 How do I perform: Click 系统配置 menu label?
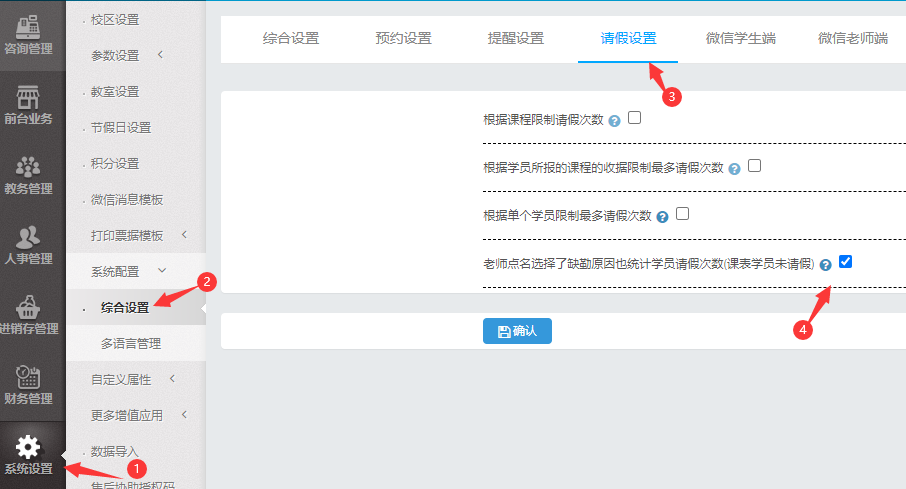click(115, 272)
